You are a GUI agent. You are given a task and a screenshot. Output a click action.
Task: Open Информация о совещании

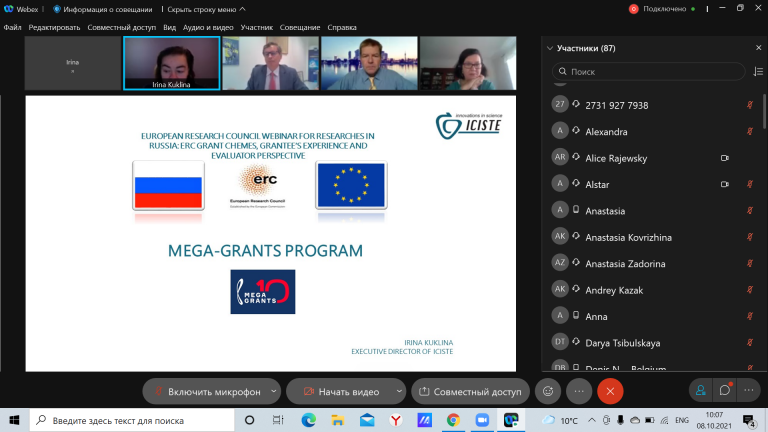tap(103, 9)
